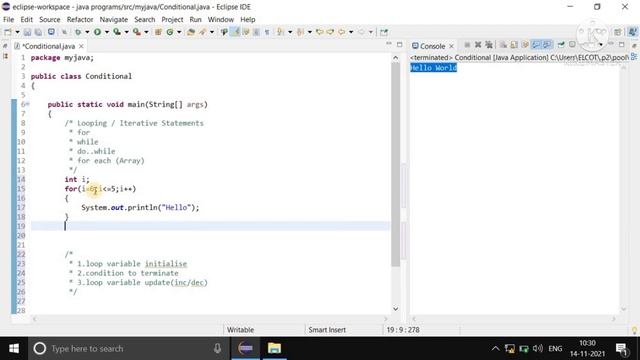Open the Window menu

(221, 20)
